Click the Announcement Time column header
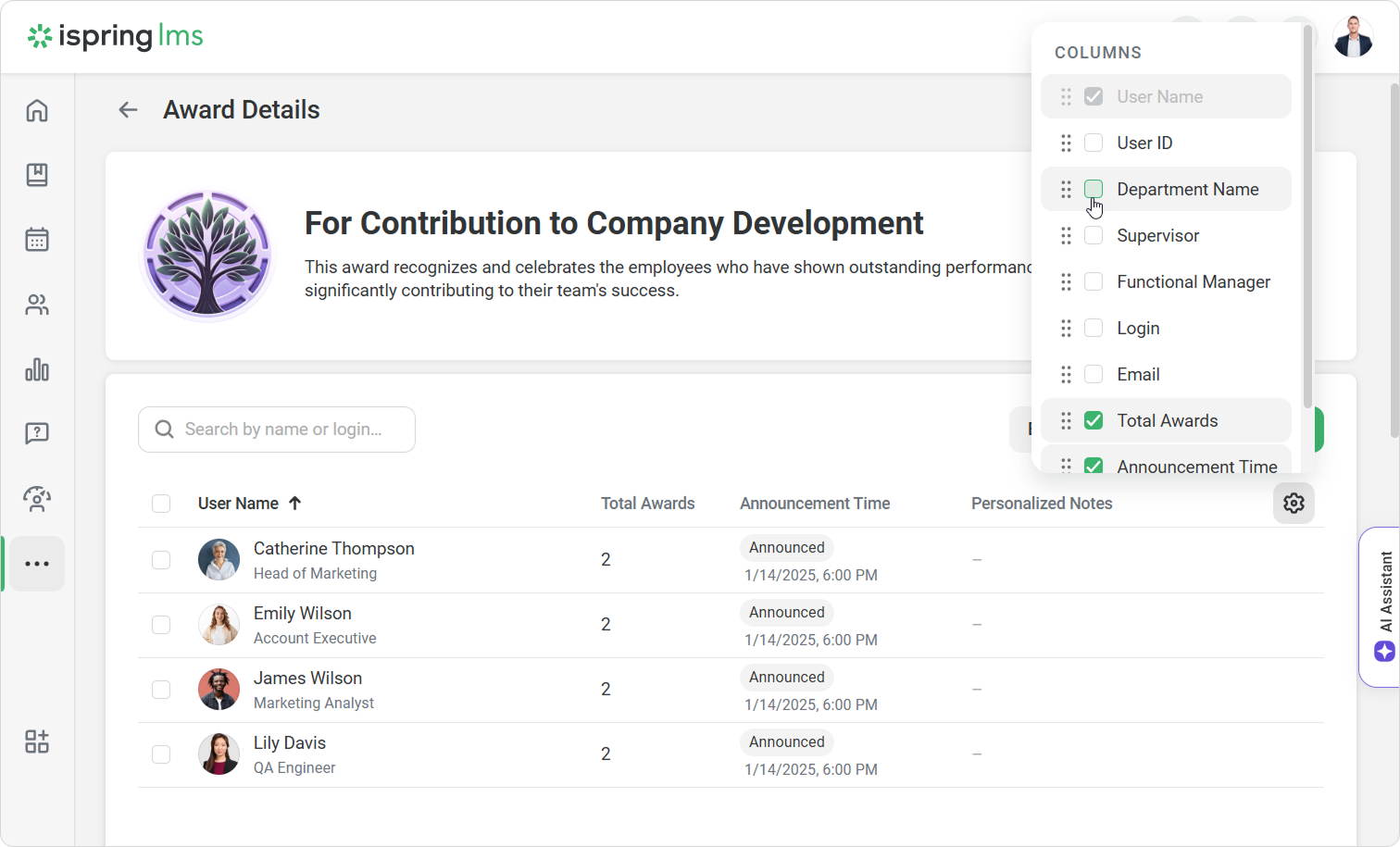Viewport: 1400px width, 847px height. (x=814, y=504)
